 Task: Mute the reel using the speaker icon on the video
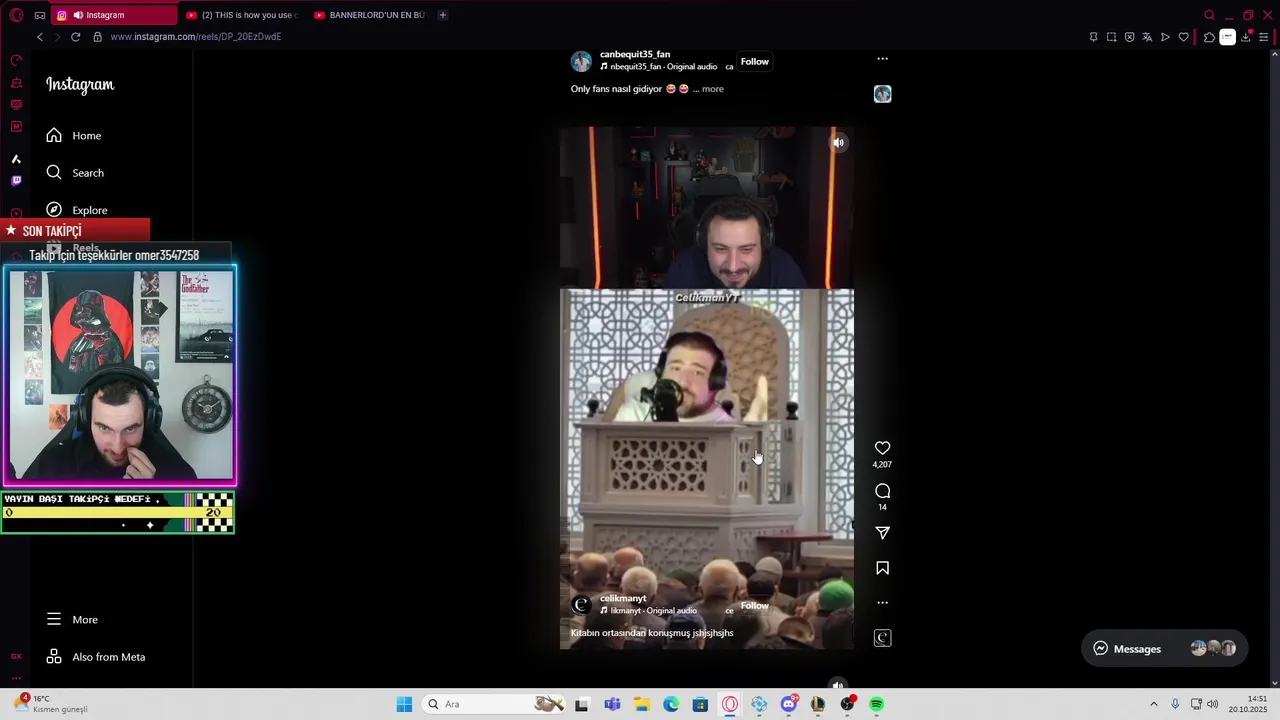click(x=838, y=143)
